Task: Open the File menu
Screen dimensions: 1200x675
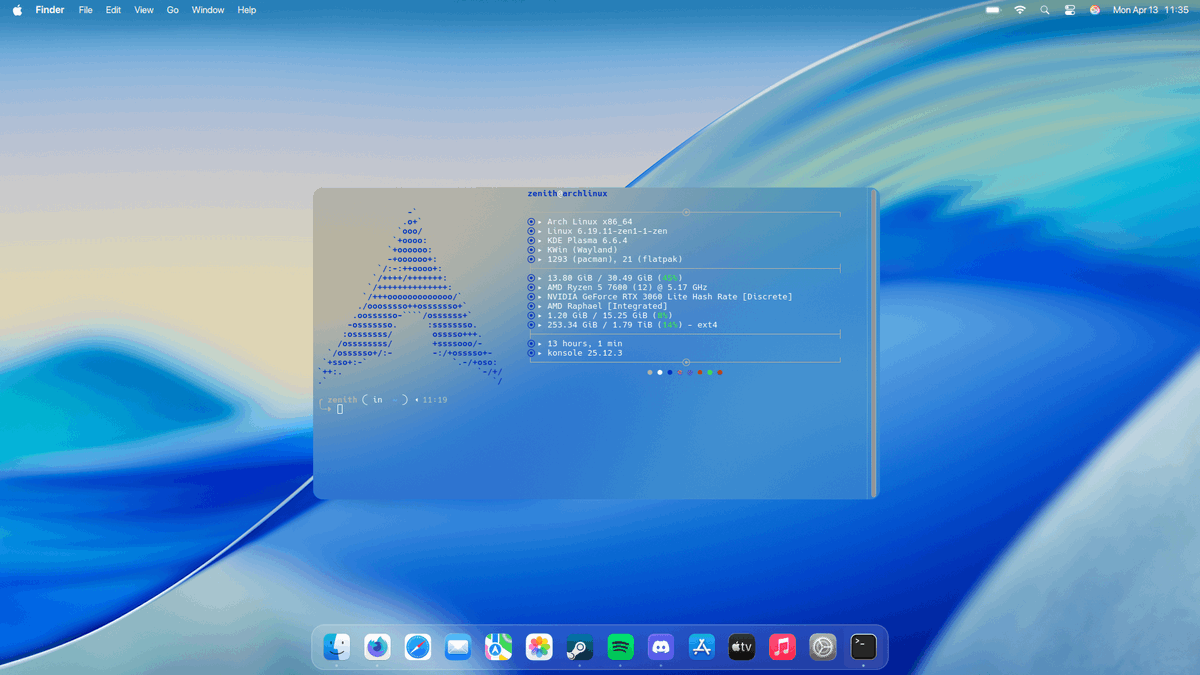Action: click(86, 10)
